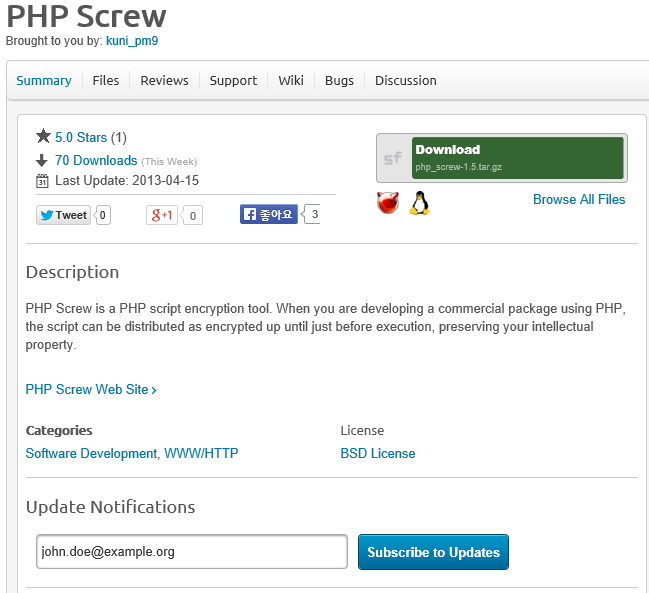
Task: Click the Categories label
Action: pyautogui.click(x=59, y=431)
